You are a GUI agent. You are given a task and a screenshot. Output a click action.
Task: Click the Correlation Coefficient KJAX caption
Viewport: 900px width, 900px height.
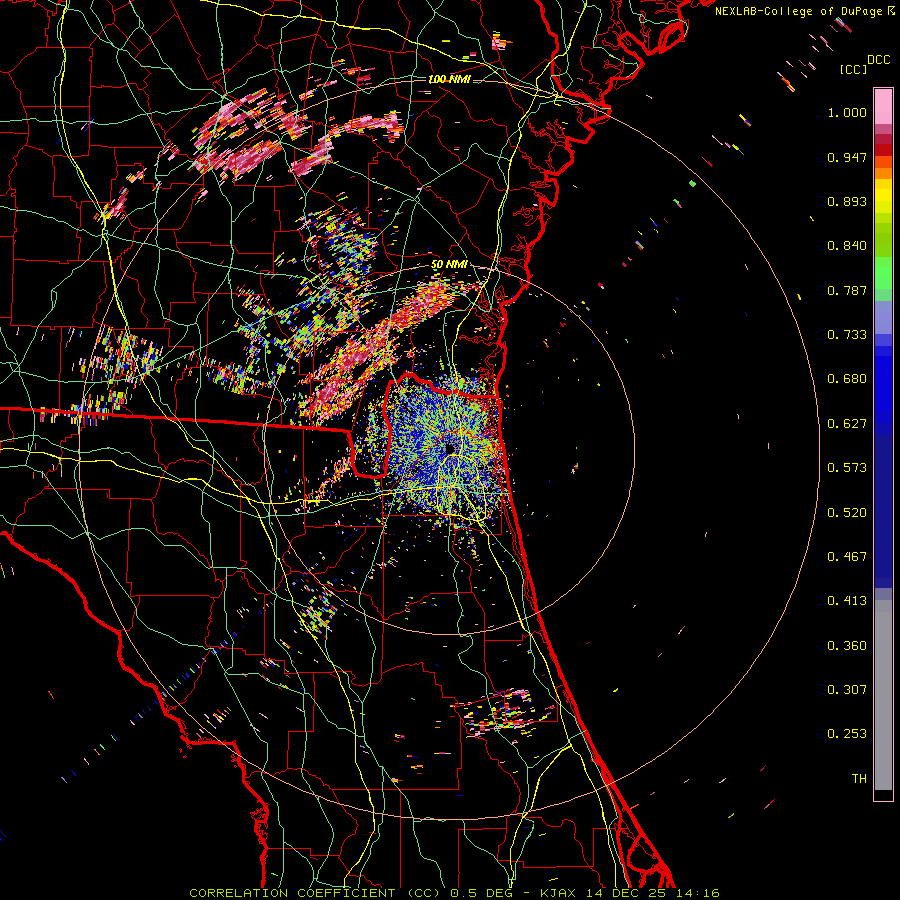pyautogui.click(x=454, y=893)
